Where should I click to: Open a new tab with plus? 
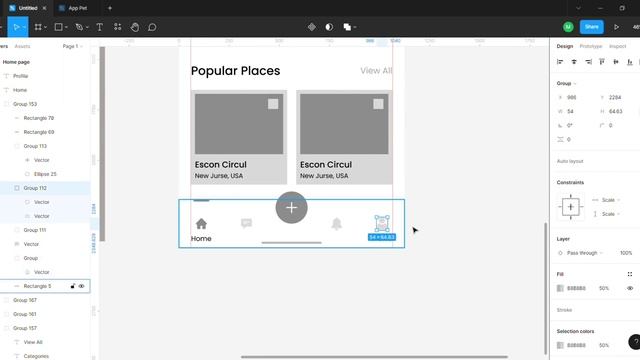tap(110, 8)
